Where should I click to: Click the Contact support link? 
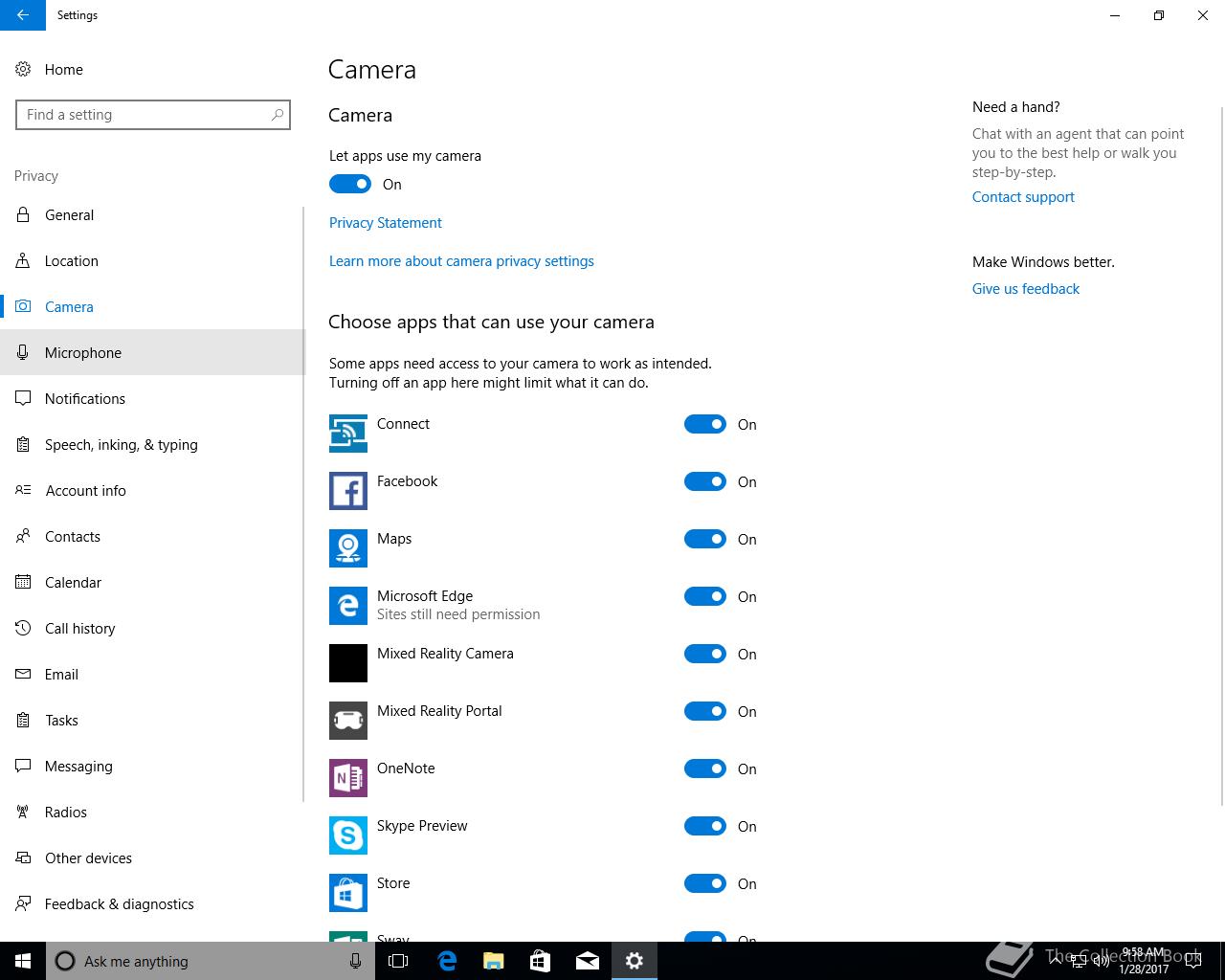pos(1023,196)
